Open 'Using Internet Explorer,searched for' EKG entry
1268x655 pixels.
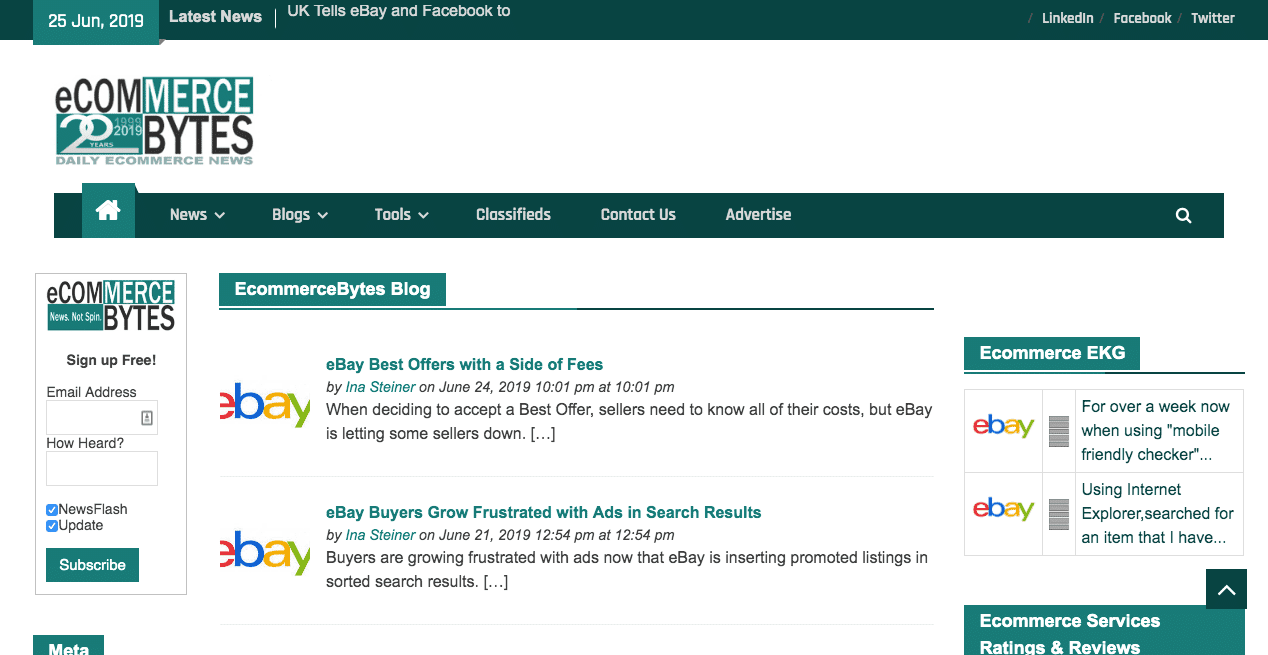point(1157,514)
